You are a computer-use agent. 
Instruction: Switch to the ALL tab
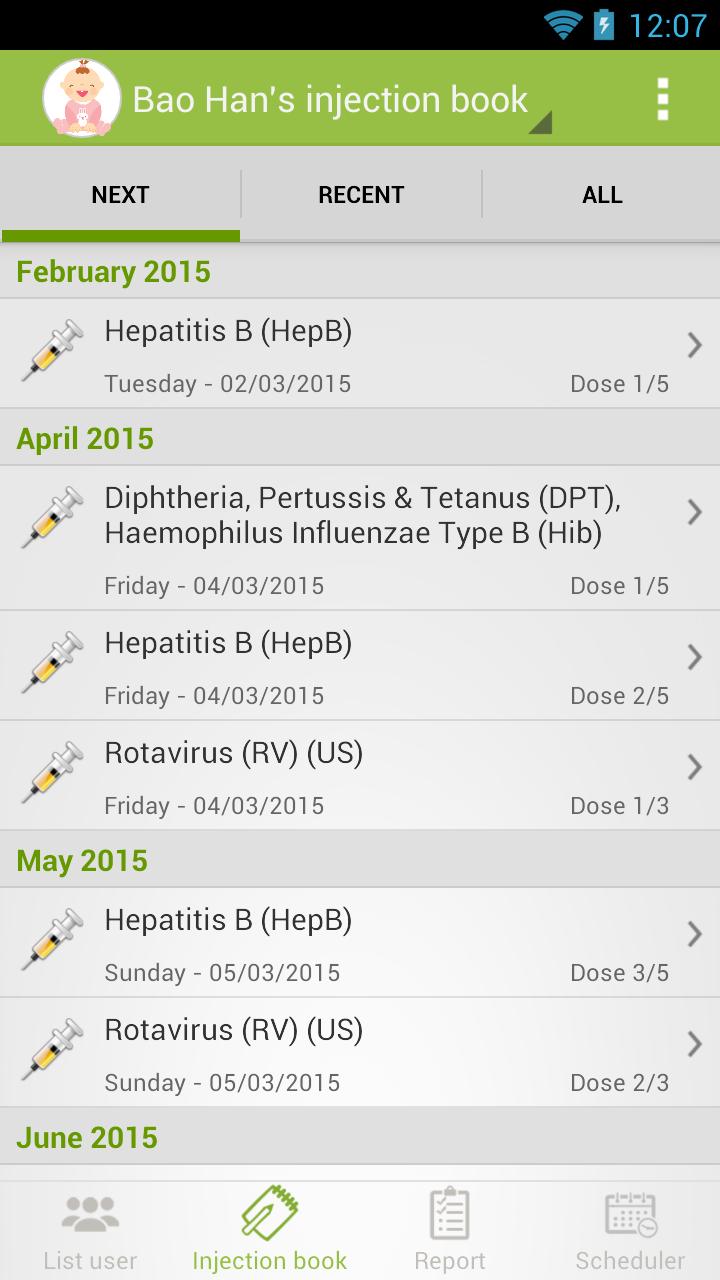coord(602,195)
